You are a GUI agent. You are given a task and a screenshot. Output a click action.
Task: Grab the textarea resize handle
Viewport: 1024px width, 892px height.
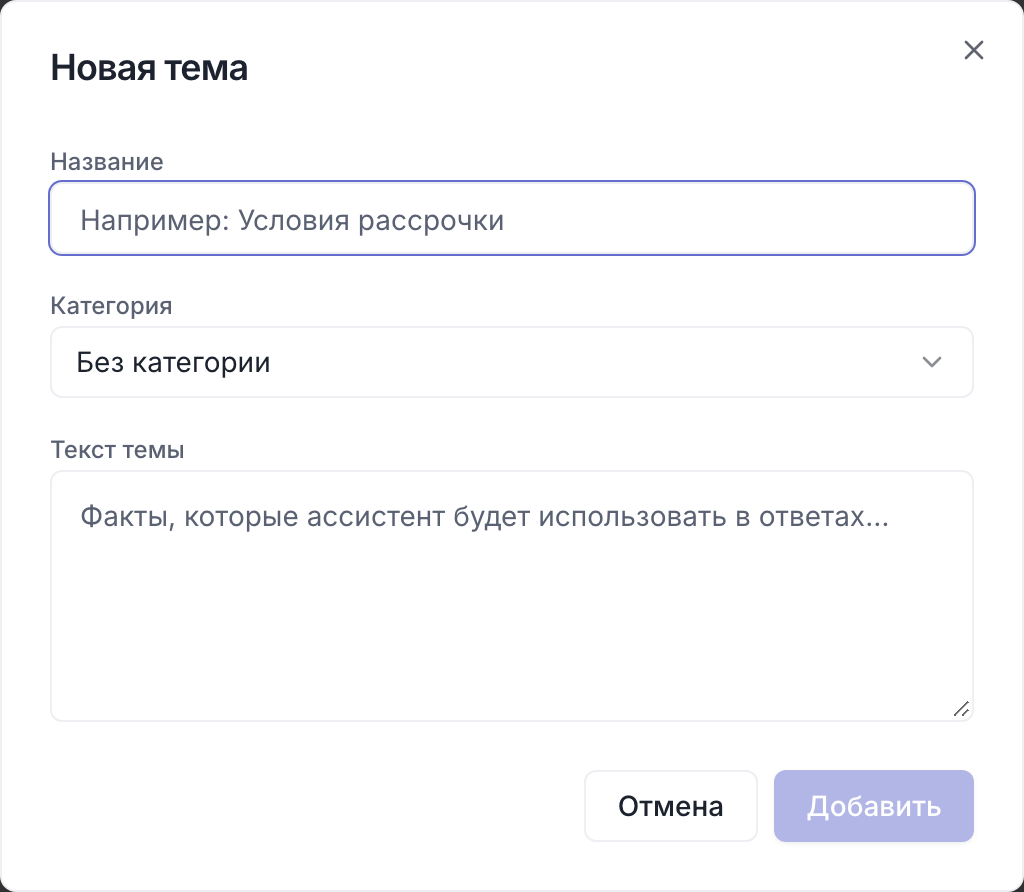click(961, 709)
